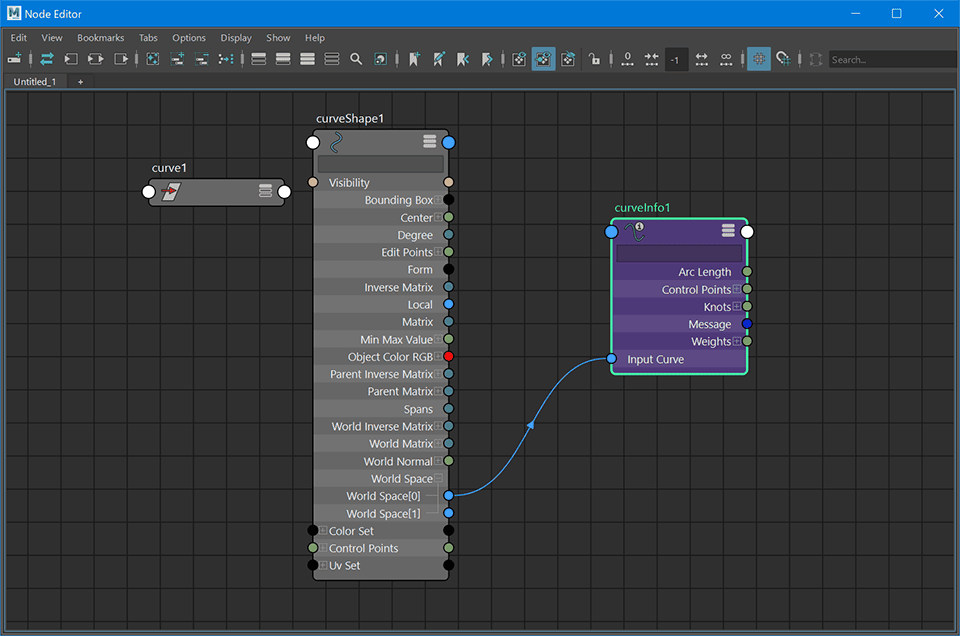Click the curveInfo1 node view mode button
Image resolution: width=960 pixels, height=636 pixels.
click(728, 231)
